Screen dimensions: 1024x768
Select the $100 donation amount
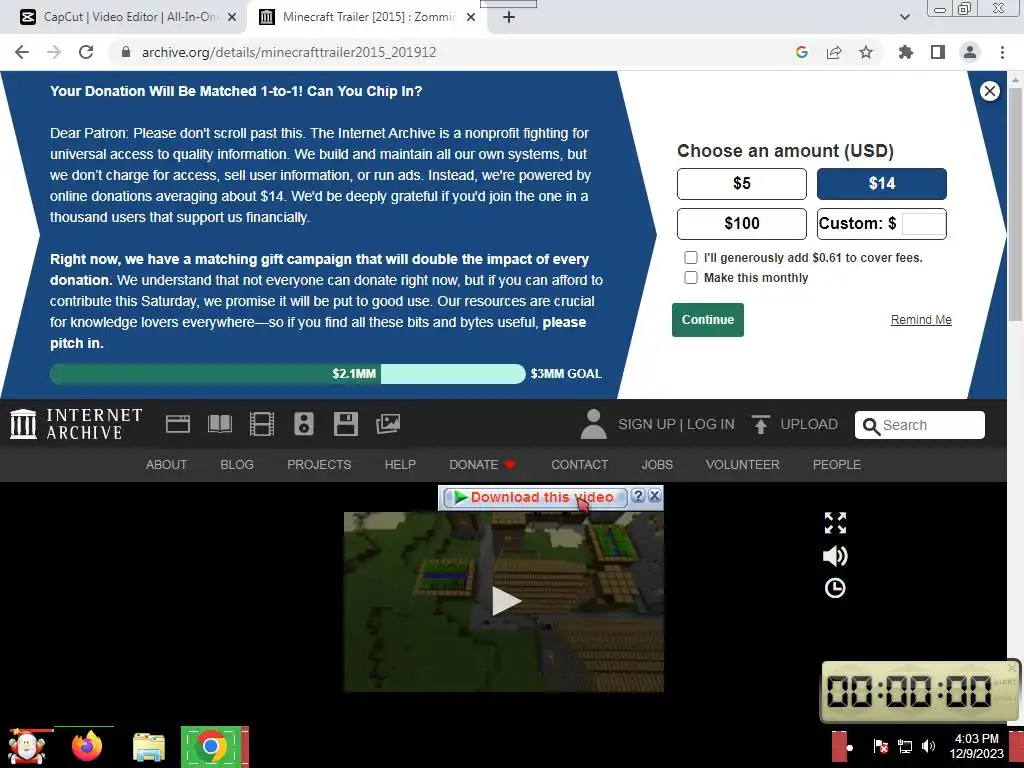742,224
